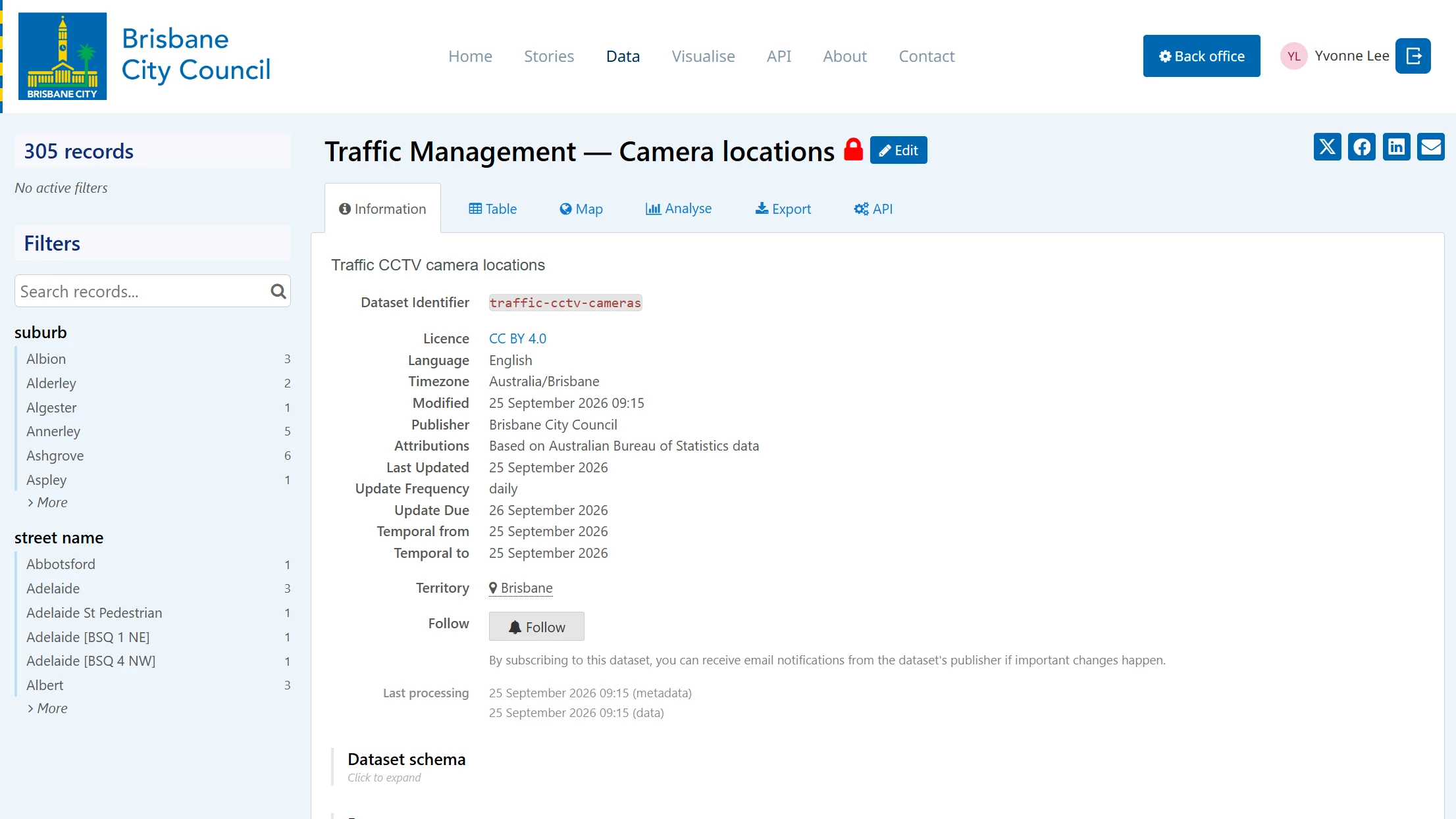This screenshot has width=1456, height=819.
Task: Open the Back office button
Action: coord(1201,56)
